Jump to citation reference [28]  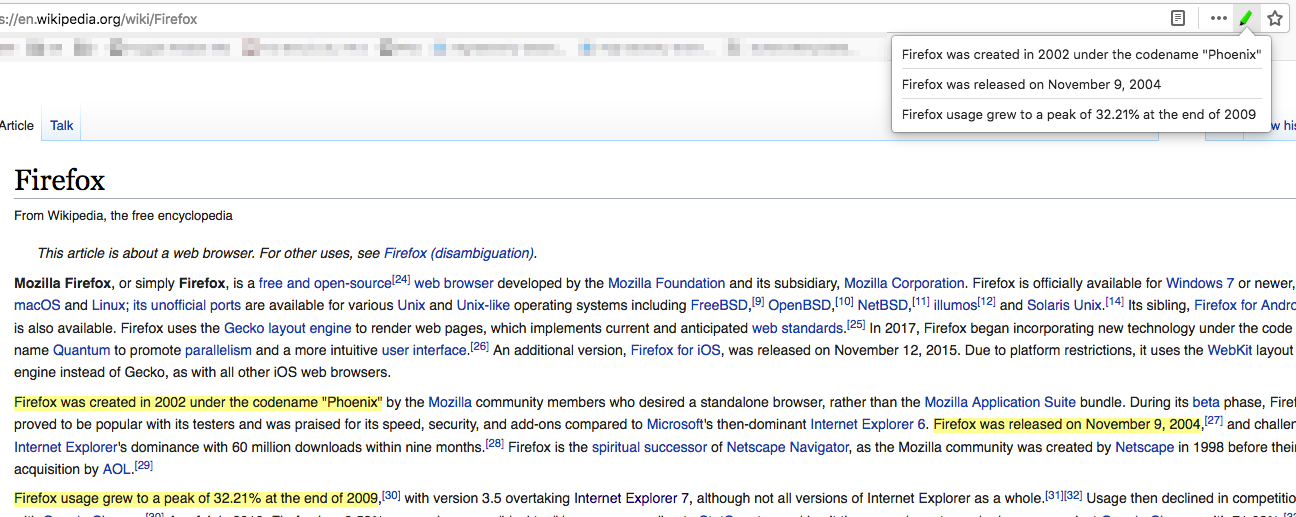pos(494,443)
